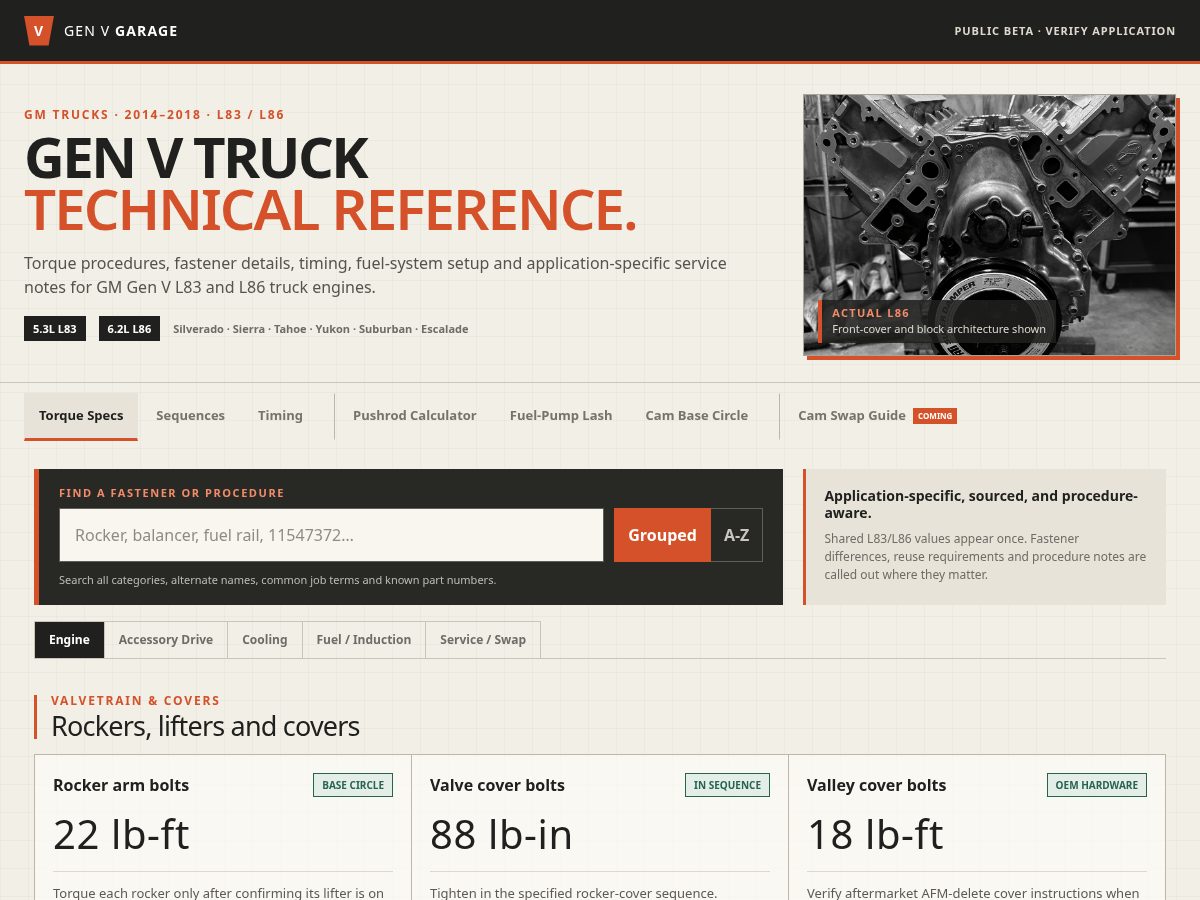The height and width of the screenshot is (900, 1200).
Task: Click the Rockers, lifters and covers heading
Action: [205, 726]
